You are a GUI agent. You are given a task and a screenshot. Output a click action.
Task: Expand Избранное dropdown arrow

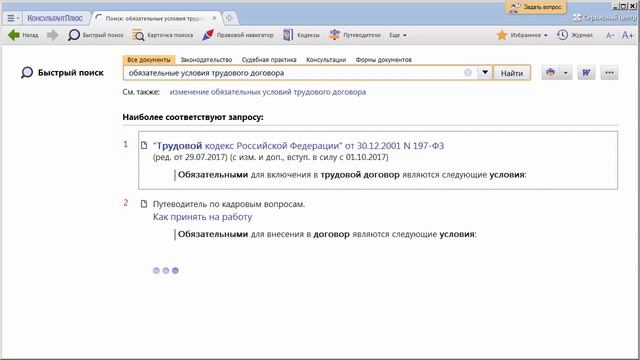(546, 36)
